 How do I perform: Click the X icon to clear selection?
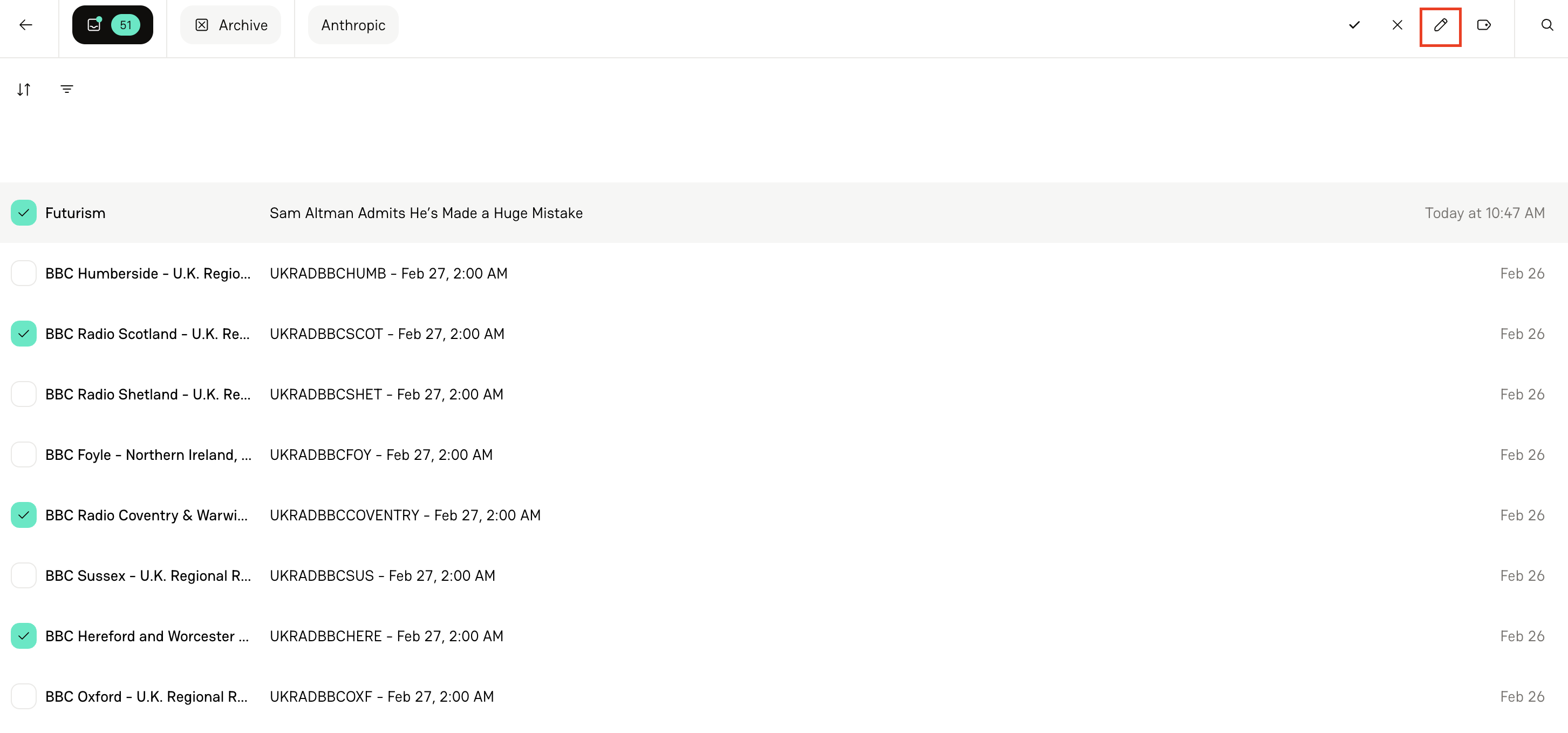pyautogui.click(x=1397, y=25)
